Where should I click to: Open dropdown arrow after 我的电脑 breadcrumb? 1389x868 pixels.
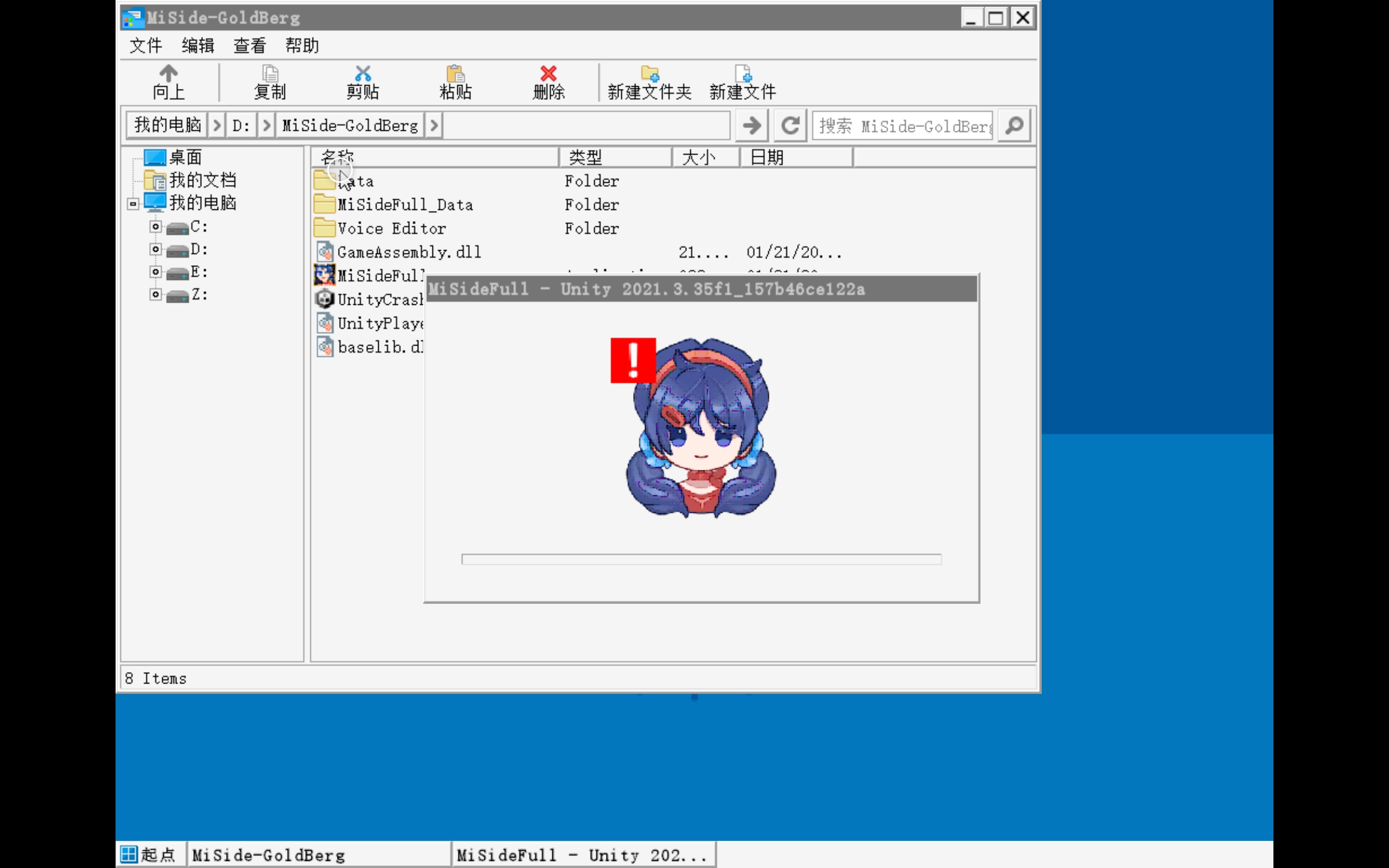pyautogui.click(x=216, y=125)
